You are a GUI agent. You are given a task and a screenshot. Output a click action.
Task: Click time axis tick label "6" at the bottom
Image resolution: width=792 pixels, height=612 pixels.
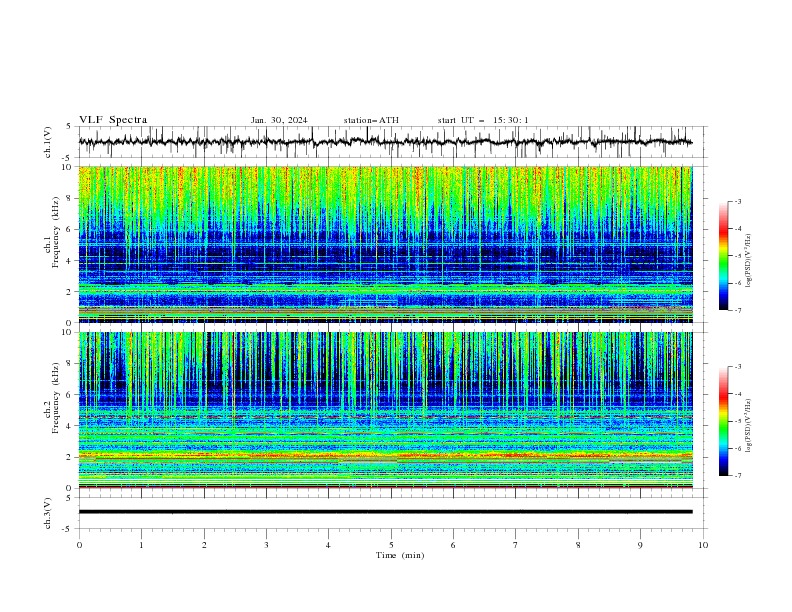(453, 545)
